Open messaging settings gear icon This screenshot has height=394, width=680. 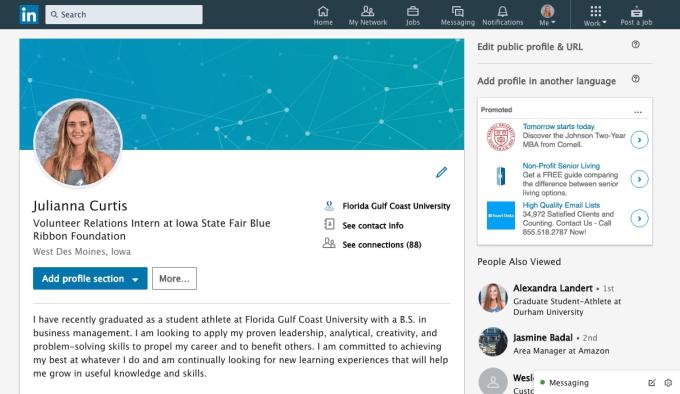[668, 383]
